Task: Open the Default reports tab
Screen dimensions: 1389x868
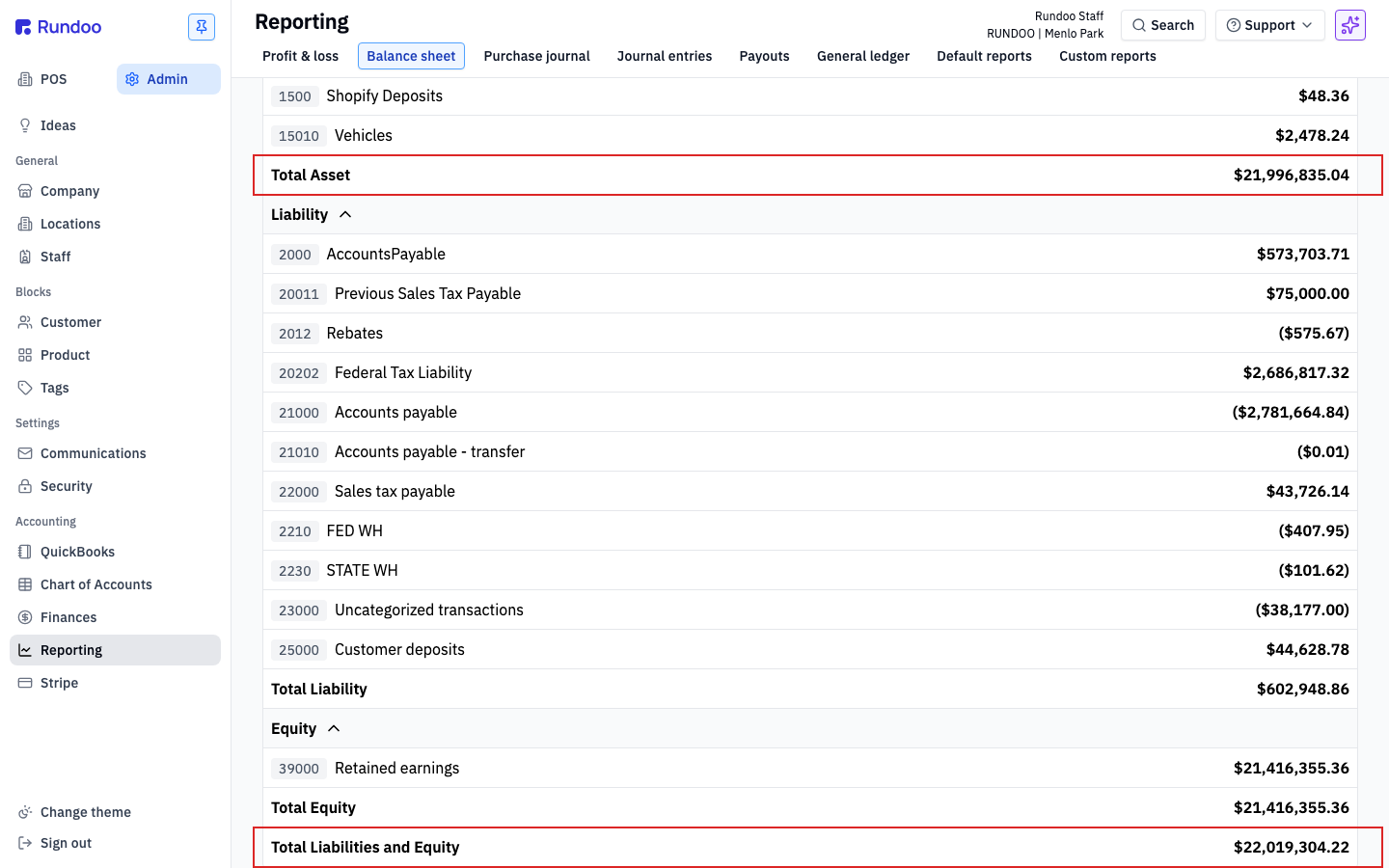Action: point(984,56)
